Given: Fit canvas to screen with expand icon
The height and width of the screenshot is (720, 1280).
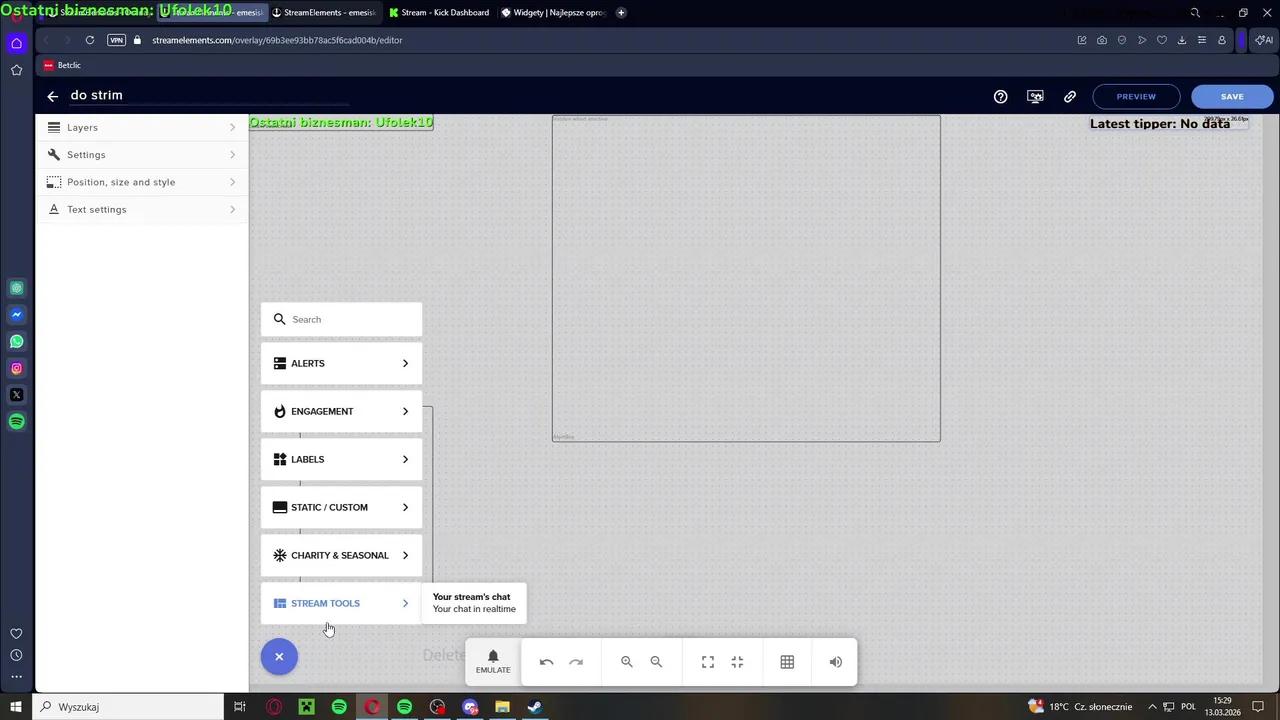Looking at the screenshot, I should click(708, 662).
